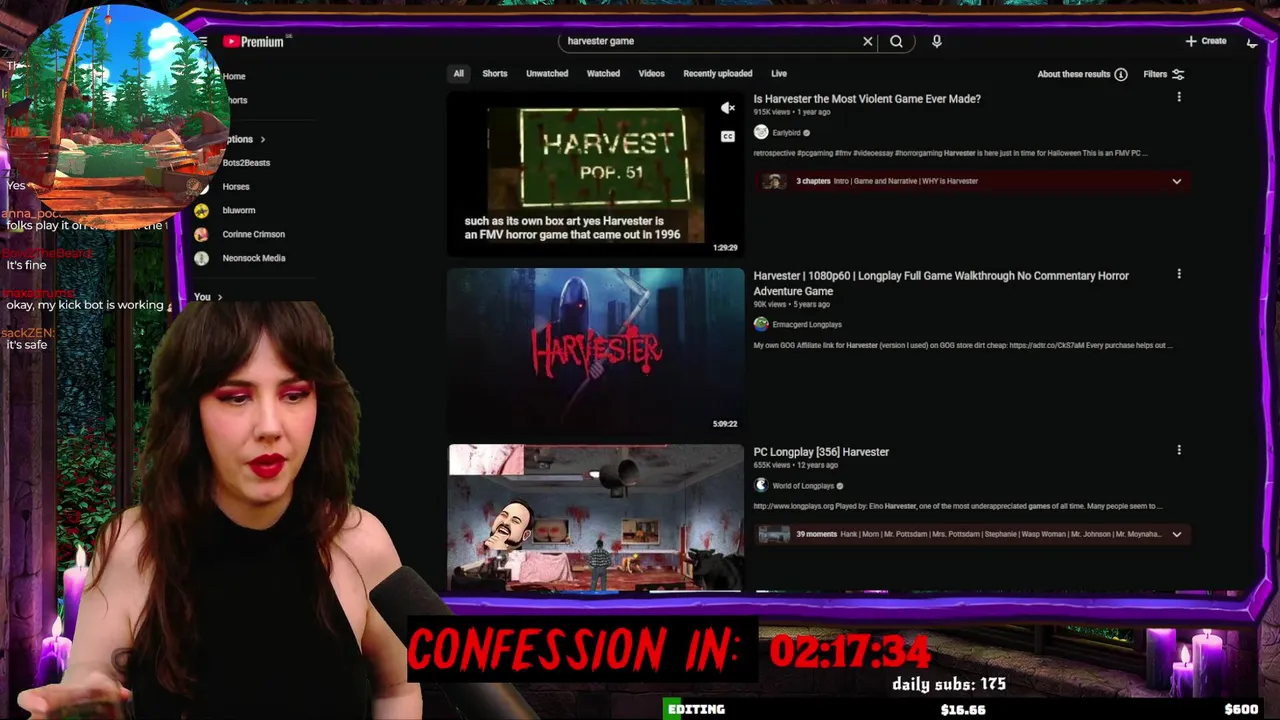Select the All filter chip
The image size is (1280, 720).
[x=458, y=73]
